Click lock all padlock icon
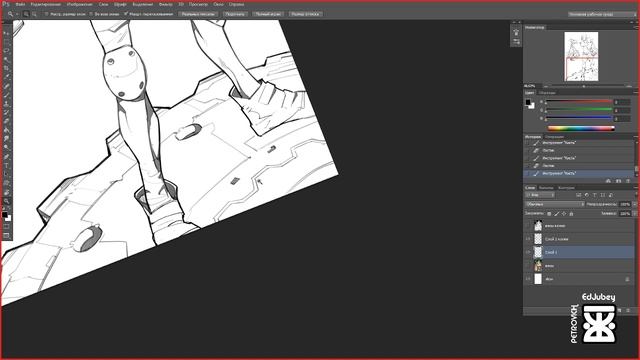The width and height of the screenshot is (640, 360). point(571,213)
